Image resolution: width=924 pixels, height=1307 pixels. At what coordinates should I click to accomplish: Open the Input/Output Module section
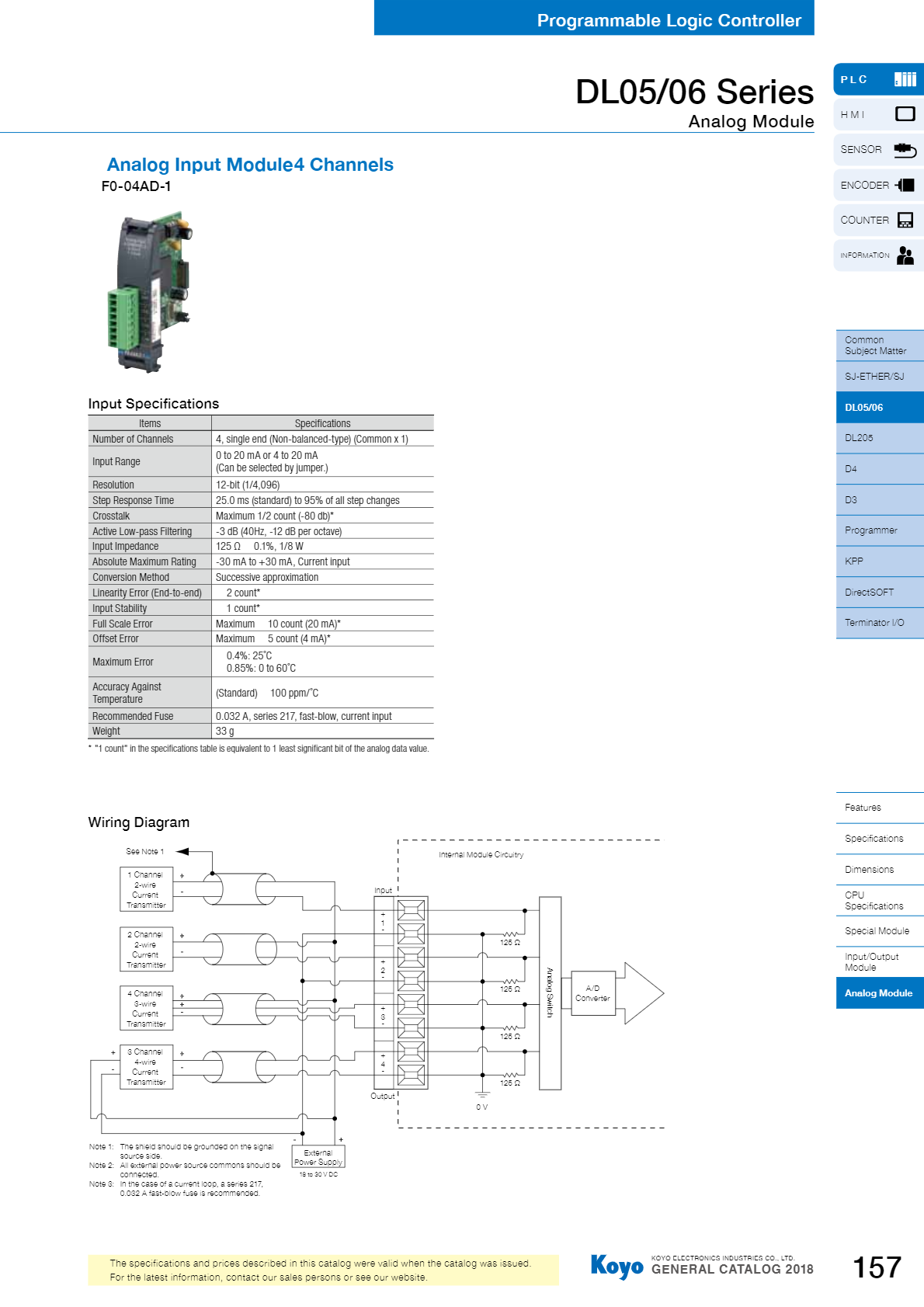[x=880, y=962]
